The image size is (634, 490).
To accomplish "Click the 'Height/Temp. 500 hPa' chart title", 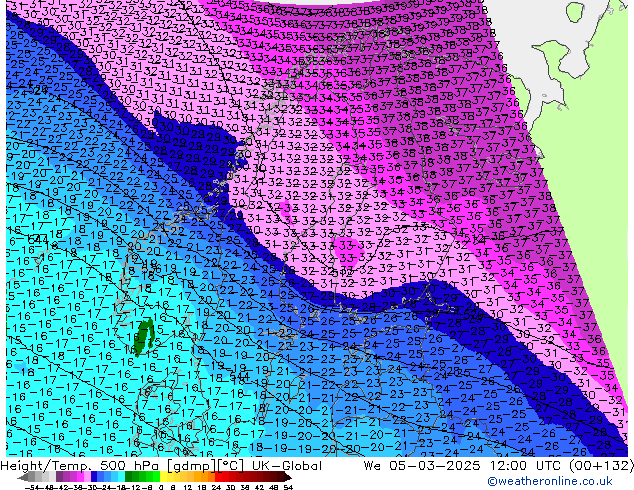I will click(x=80, y=466).
